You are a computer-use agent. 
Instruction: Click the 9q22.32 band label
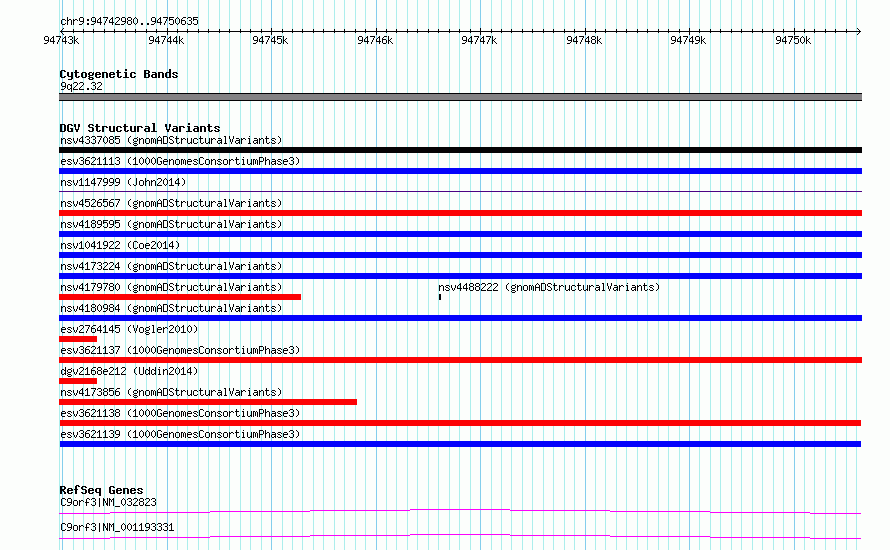(81, 86)
